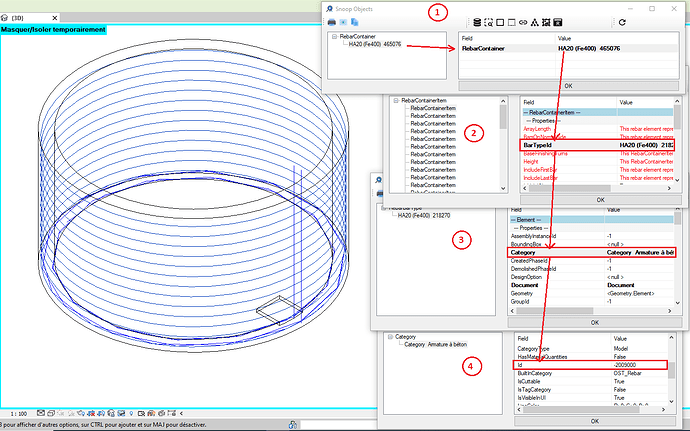Click the selection filter icon in the status bar
Viewport: 690px width, 431px height.
[x=293, y=425]
